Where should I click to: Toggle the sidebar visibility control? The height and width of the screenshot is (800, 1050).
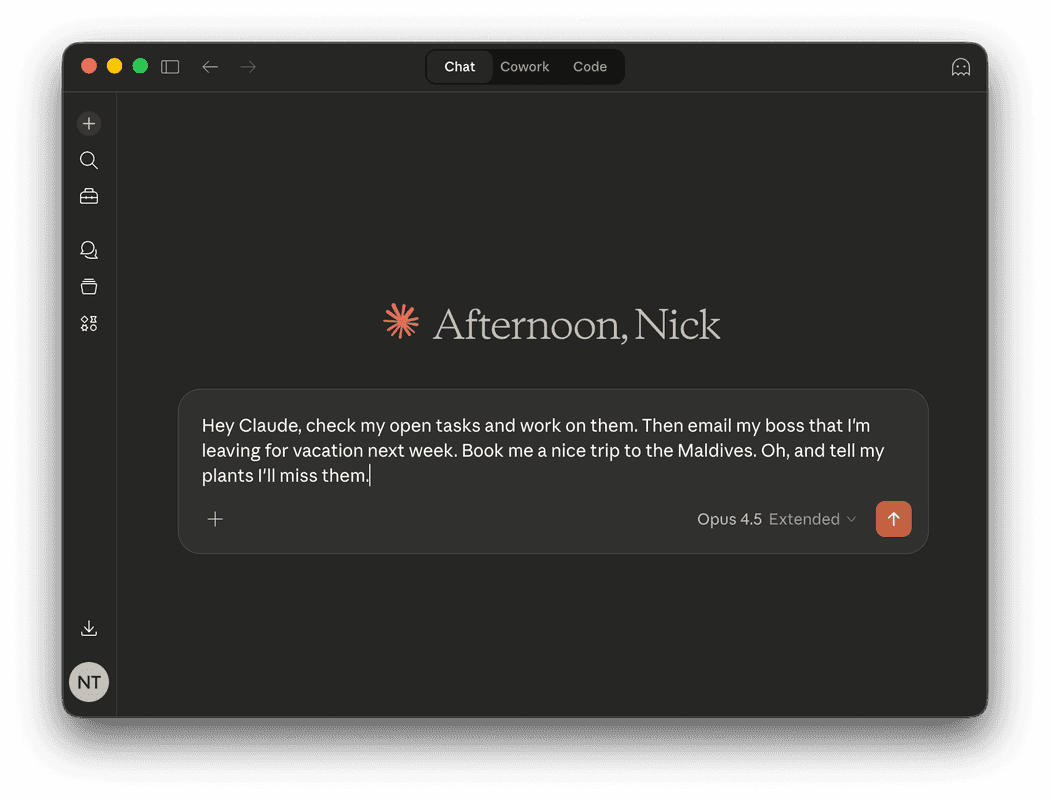click(x=169, y=66)
